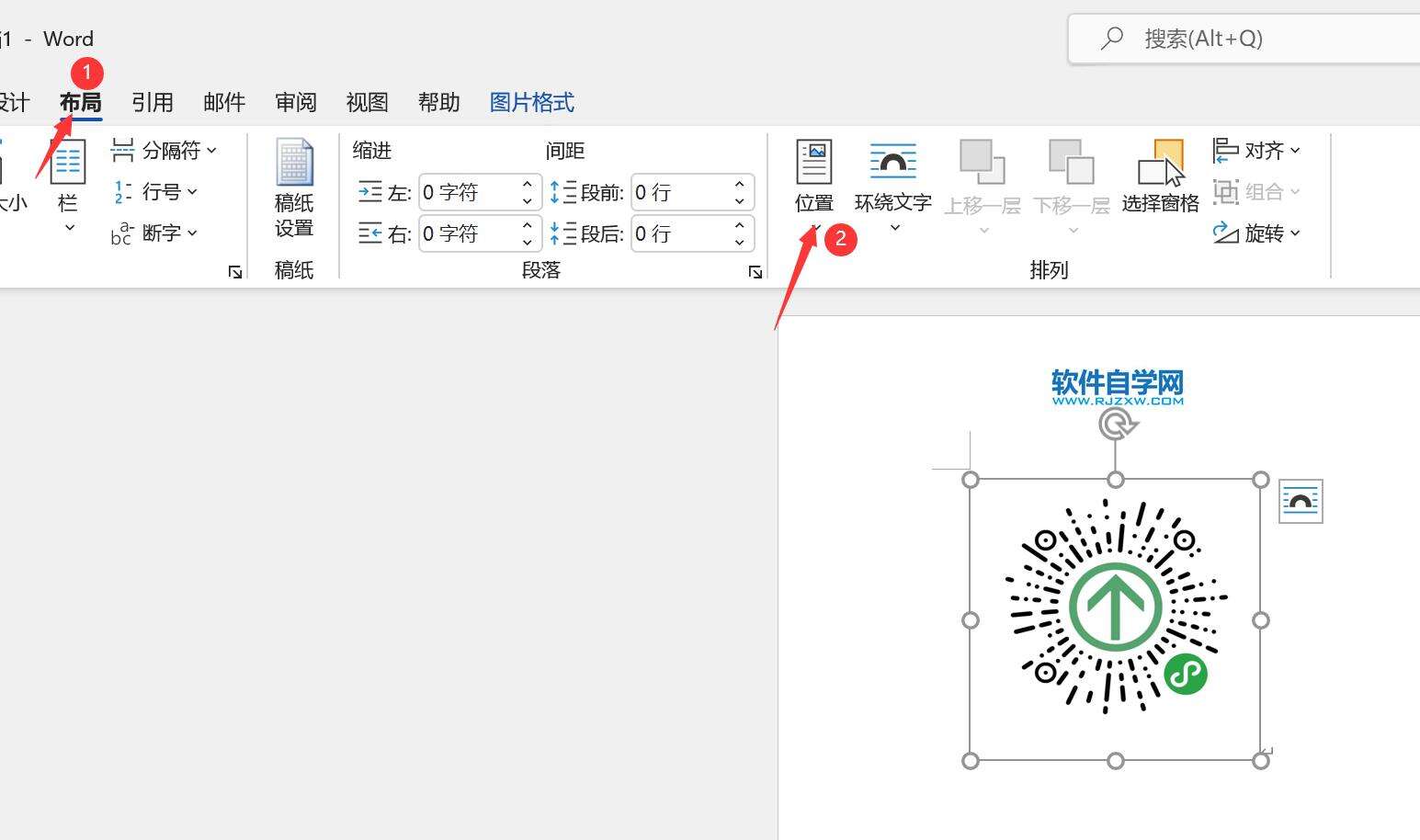Click the search magnifier icon
Viewport: 1420px width, 840px height.
1112,38
